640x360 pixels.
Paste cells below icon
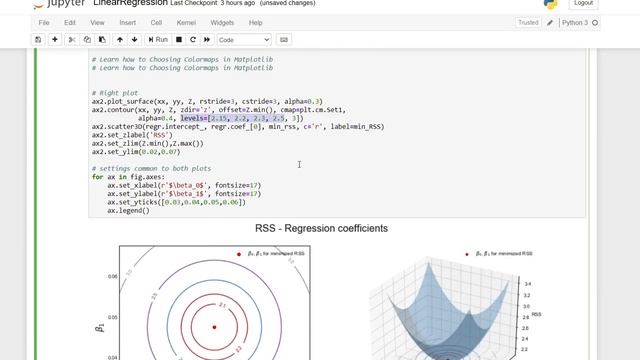point(102,40)
